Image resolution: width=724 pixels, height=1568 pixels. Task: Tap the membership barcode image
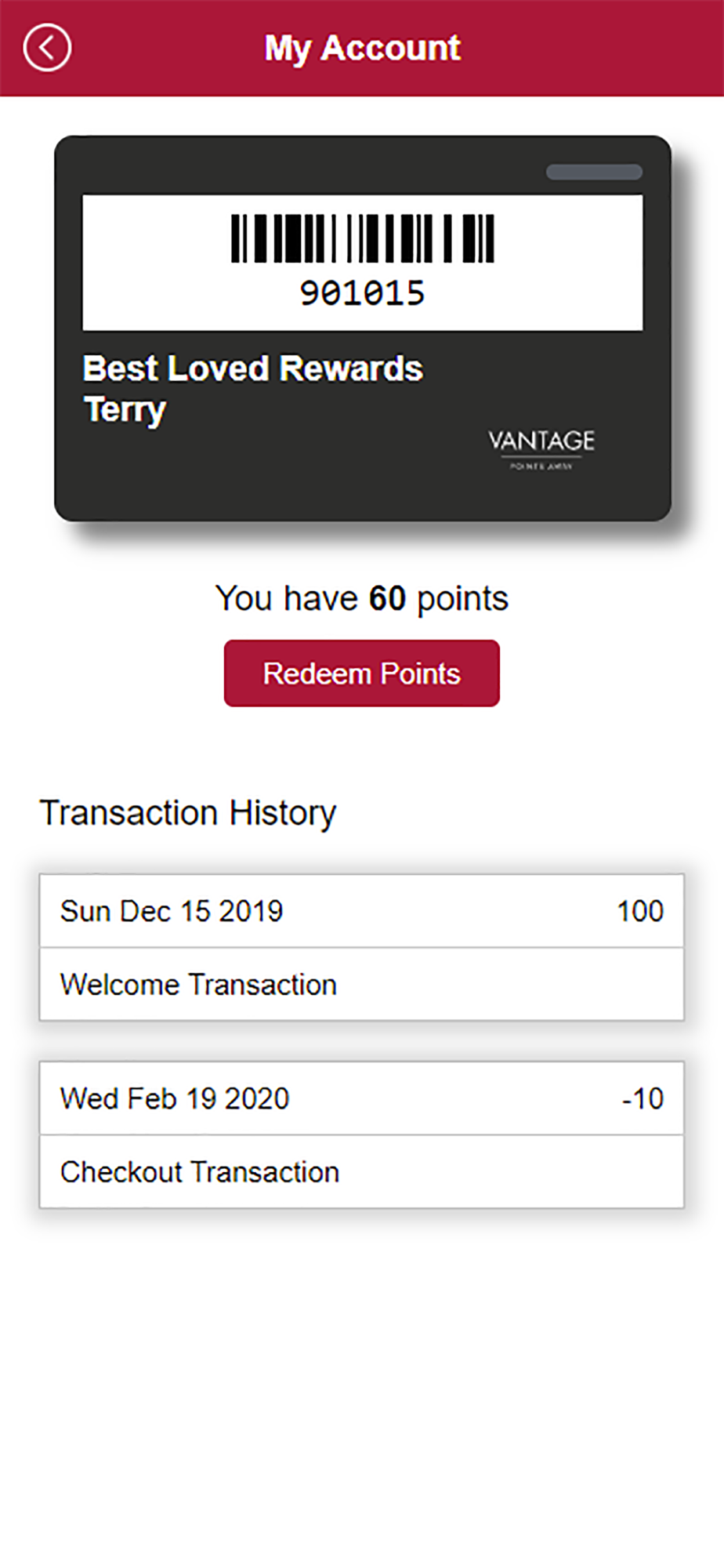[x=362, y=238]
